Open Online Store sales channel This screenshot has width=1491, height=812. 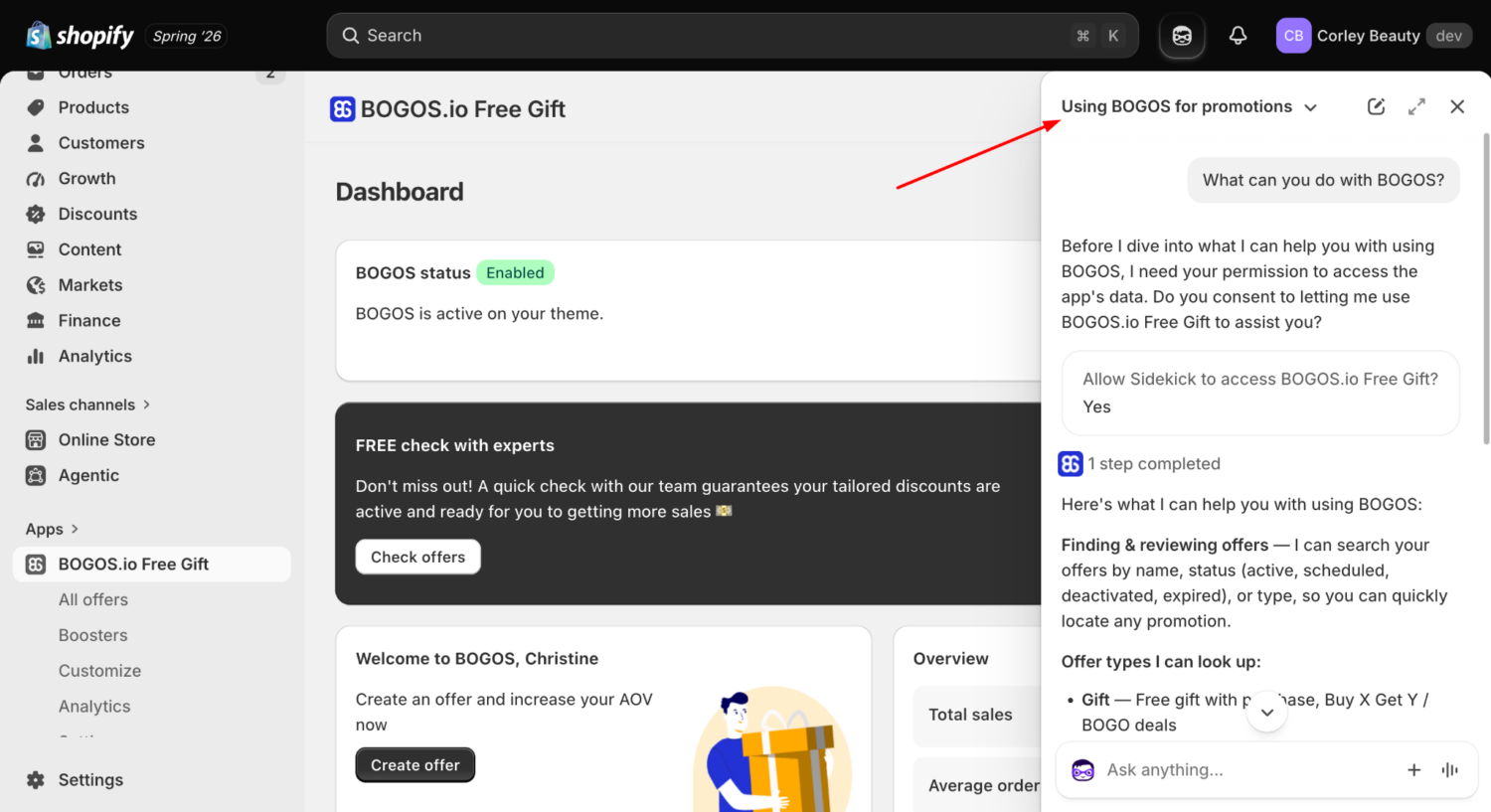[106, 439]
